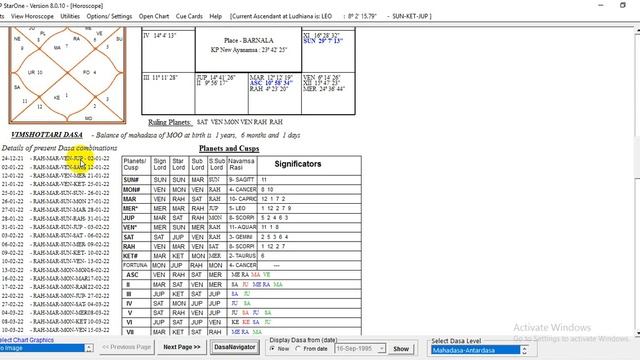Step the Mahadasa-Antardasa dasa level selector

tap(524, 350)
